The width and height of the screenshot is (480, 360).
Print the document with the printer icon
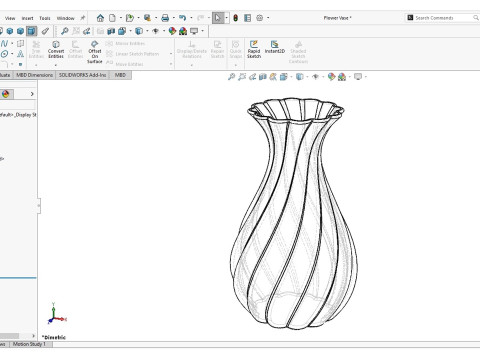[165, 18]
